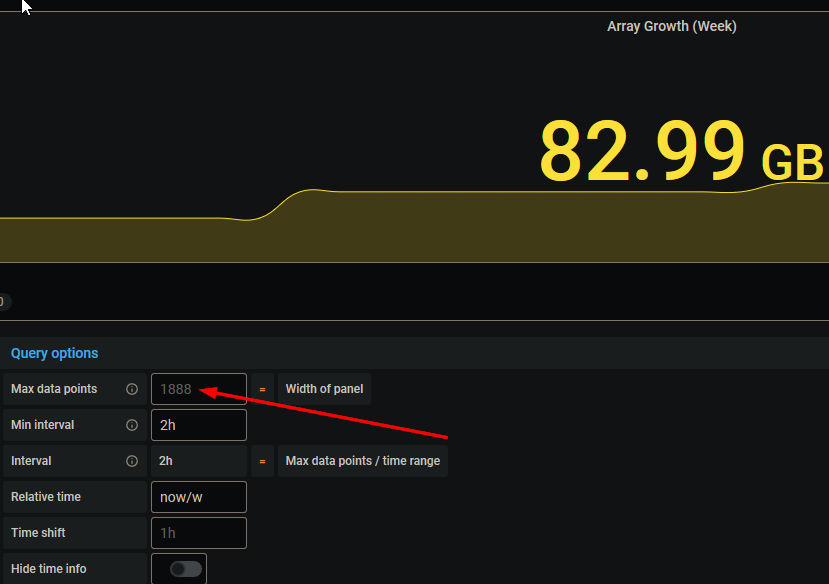Click the Min interval label
Screen dimensions: 829x584
(42, 425)
